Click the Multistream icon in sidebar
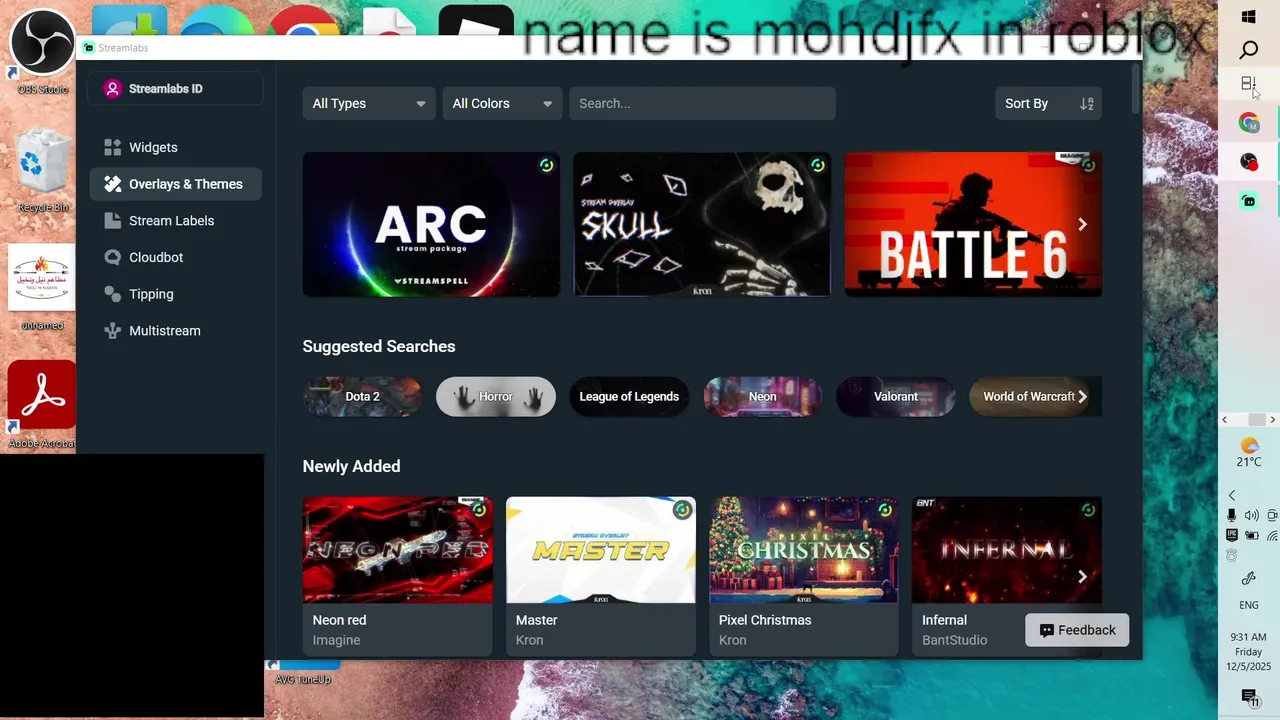The height and width of the screenshot is (720, 1280). click(x=112, y=331)
